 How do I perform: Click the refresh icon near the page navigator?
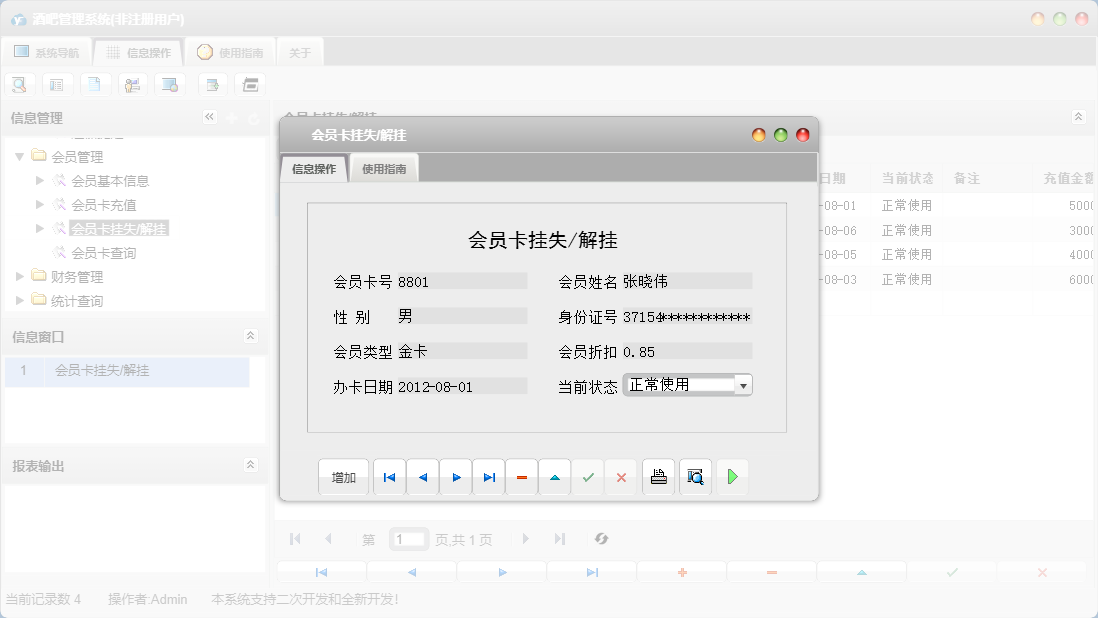click(601, 539)
